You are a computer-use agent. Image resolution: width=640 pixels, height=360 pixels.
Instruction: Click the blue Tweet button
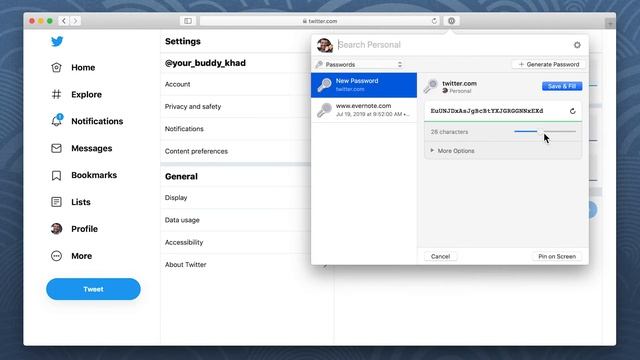(x=93, y=289)
